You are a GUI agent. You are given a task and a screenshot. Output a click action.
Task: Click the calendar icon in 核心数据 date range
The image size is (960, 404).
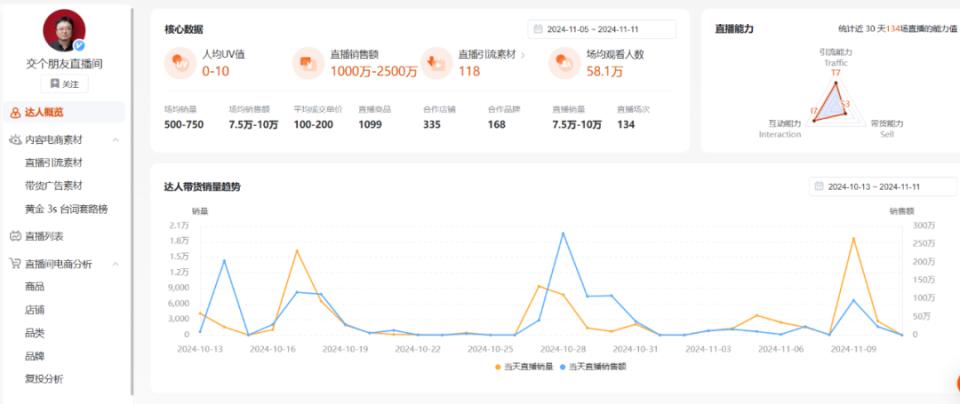point(538,29)
